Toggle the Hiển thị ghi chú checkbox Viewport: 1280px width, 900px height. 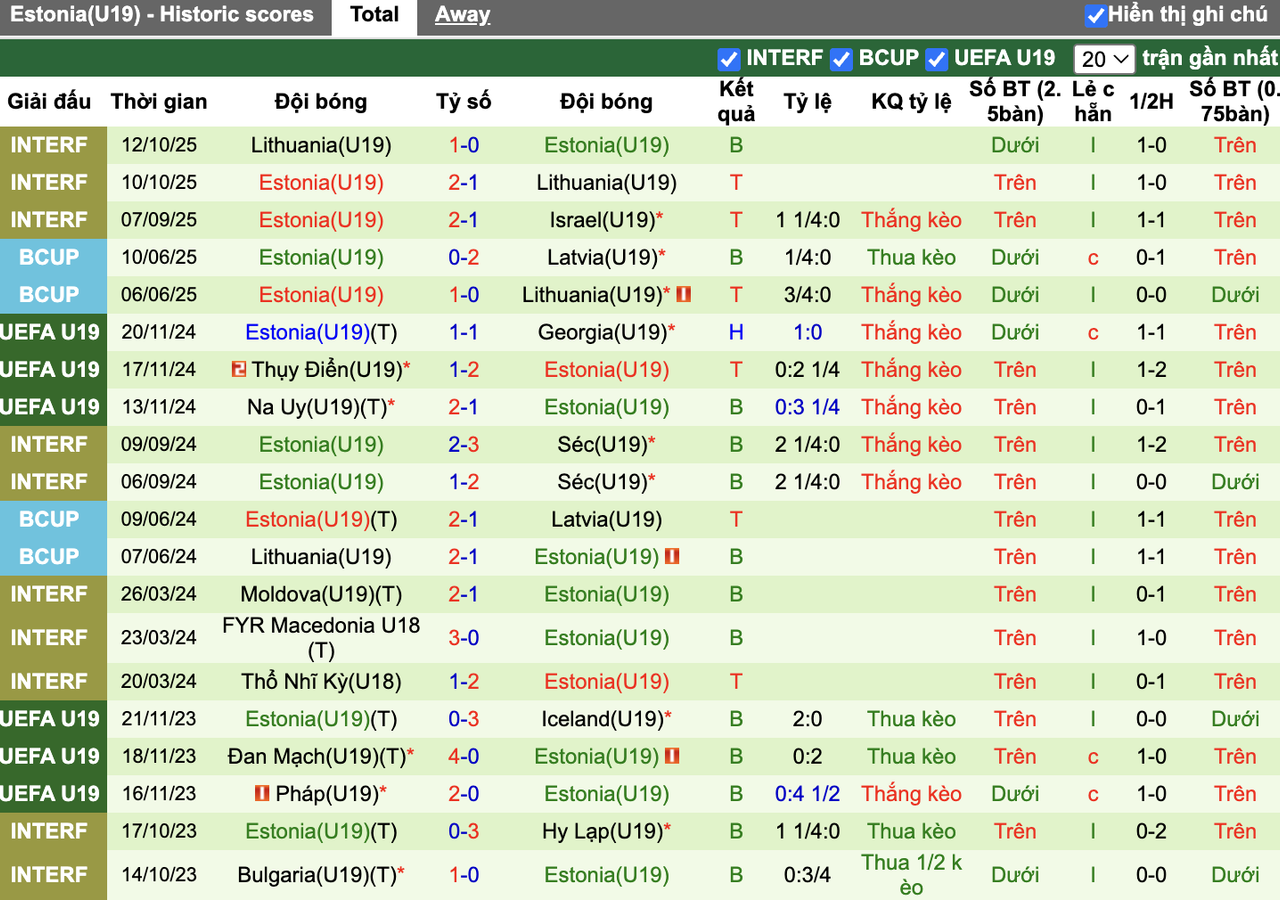point(1096,15)
